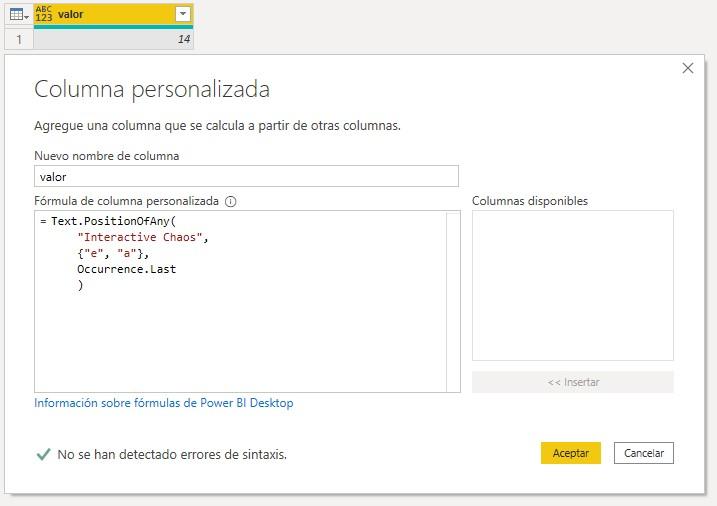Viewport: 717px width, 506px height.
Task: Click the Nuevo nombre de columna field
Action: tap(246, 177)
